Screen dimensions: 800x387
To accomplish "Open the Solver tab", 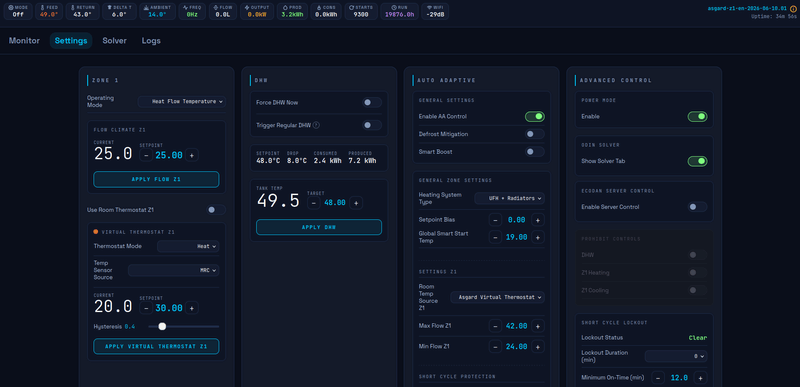I will (x=114, y=41).
